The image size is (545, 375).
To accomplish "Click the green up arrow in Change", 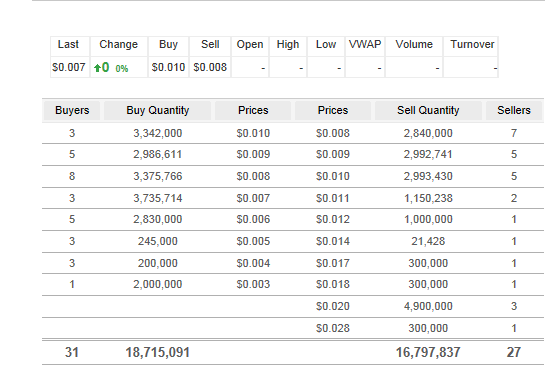I will point(97,68).
